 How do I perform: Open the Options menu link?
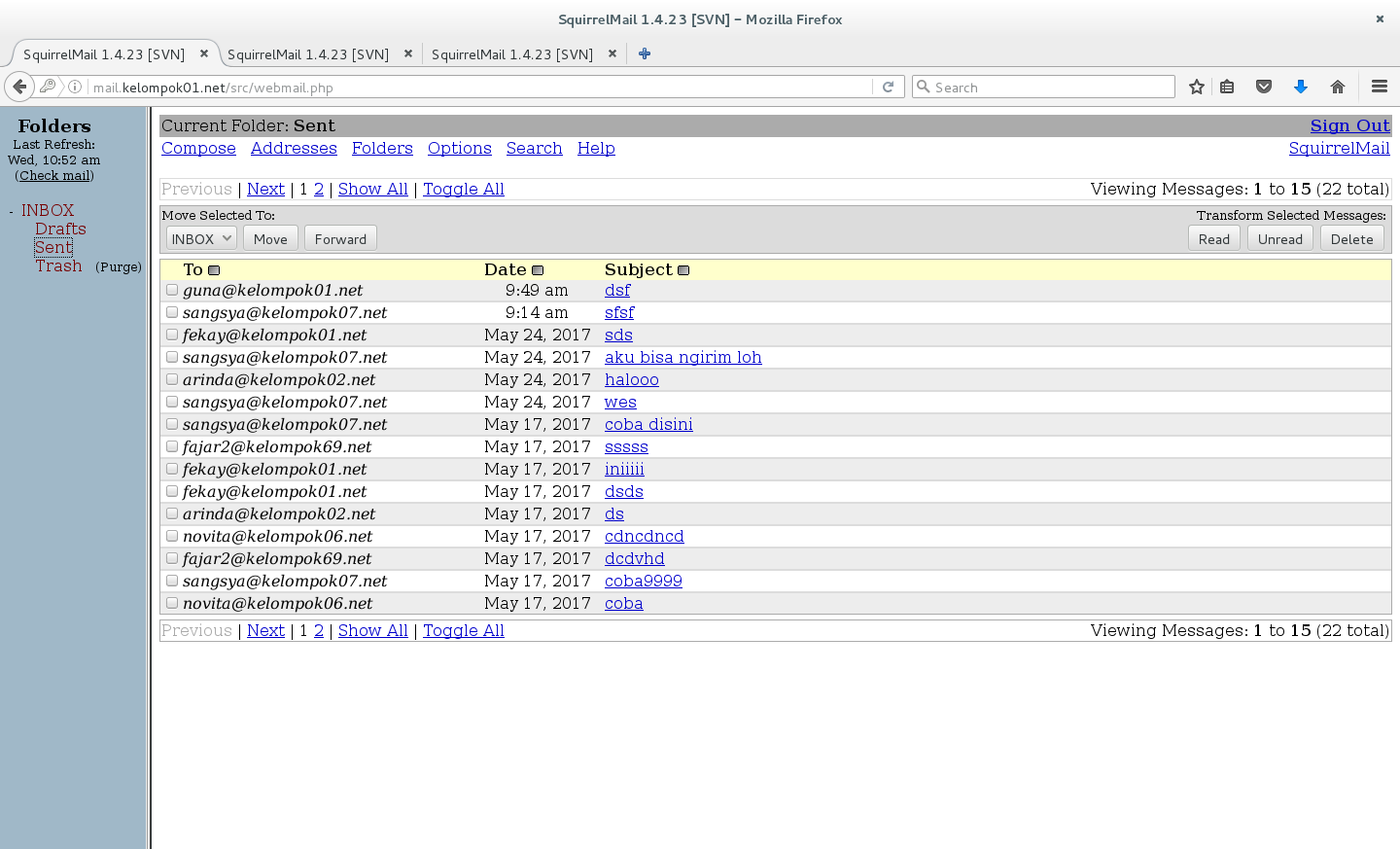coord(459,148)
